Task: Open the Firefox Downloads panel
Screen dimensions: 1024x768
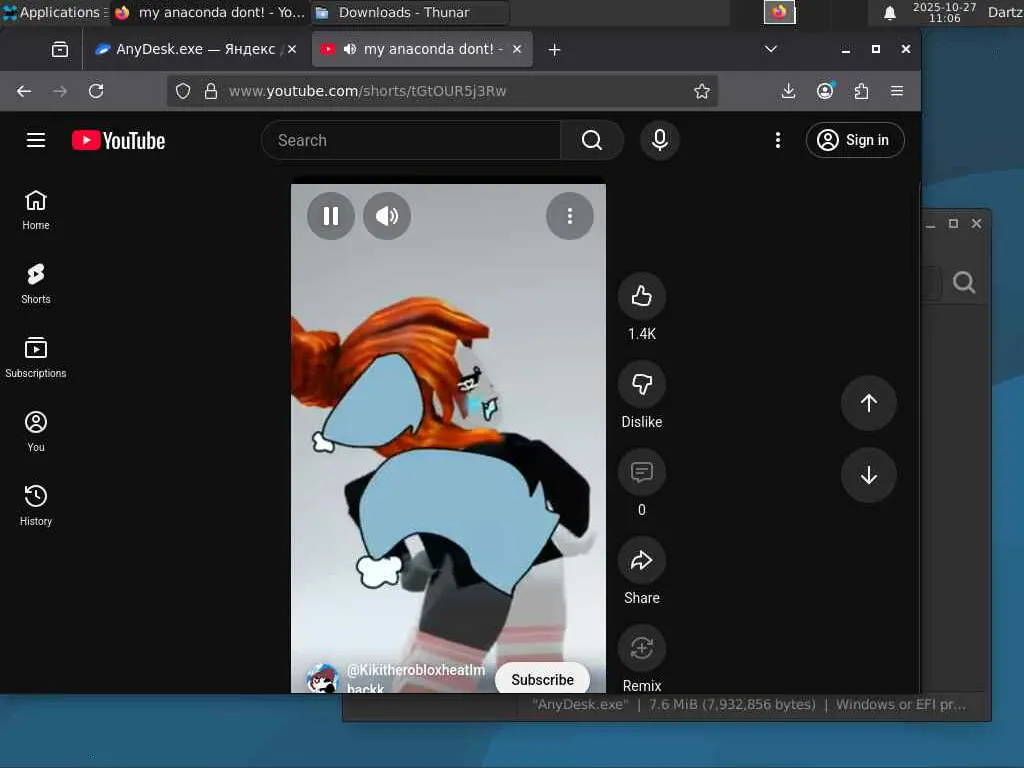Action: [788, 91]
